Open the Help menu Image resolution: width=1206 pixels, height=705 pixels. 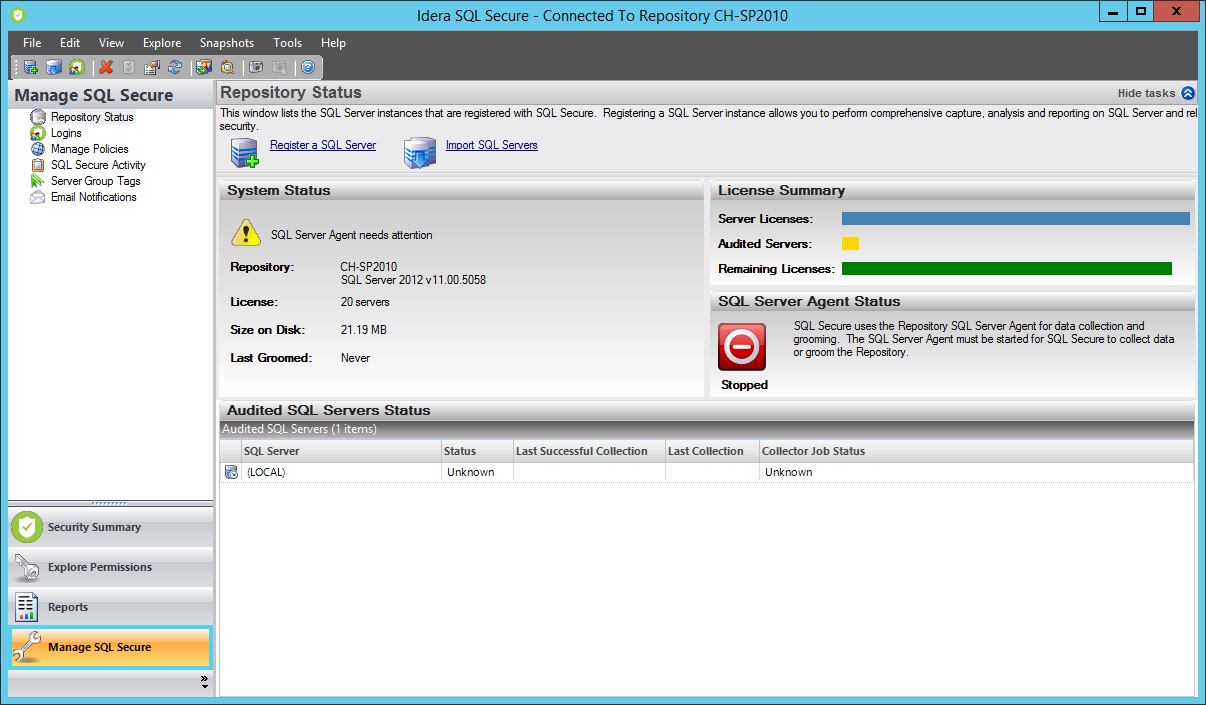[x=333, y=43]
